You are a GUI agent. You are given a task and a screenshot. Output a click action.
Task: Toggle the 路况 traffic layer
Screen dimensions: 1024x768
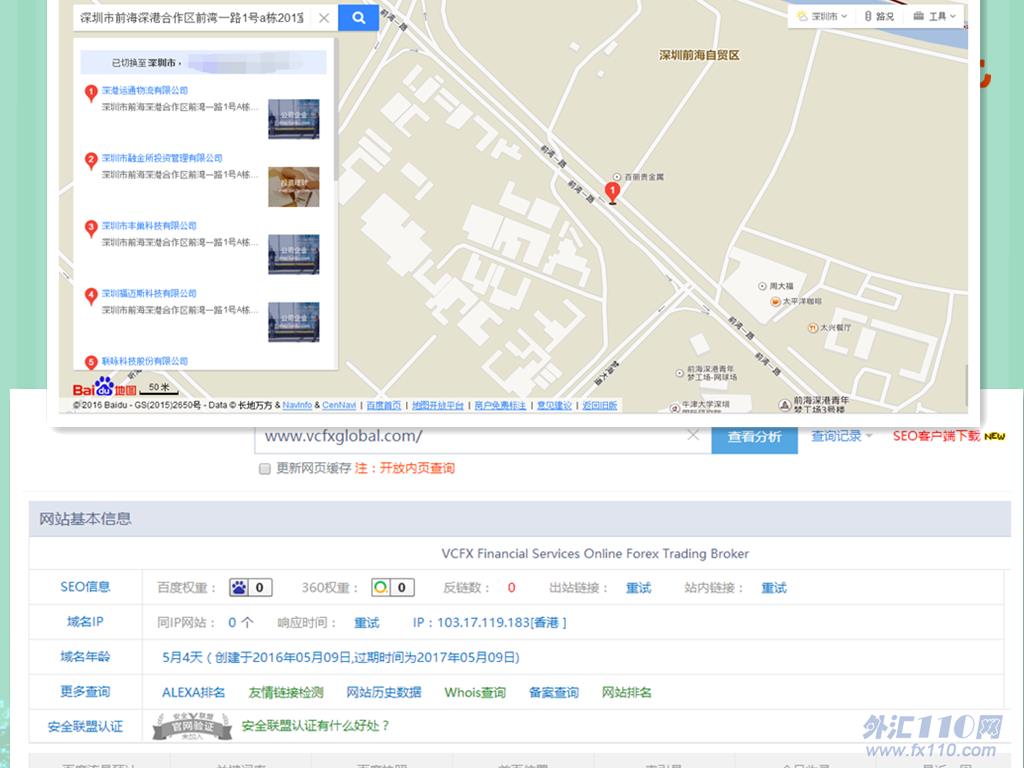pyautogui.click(x=879, y=16)
